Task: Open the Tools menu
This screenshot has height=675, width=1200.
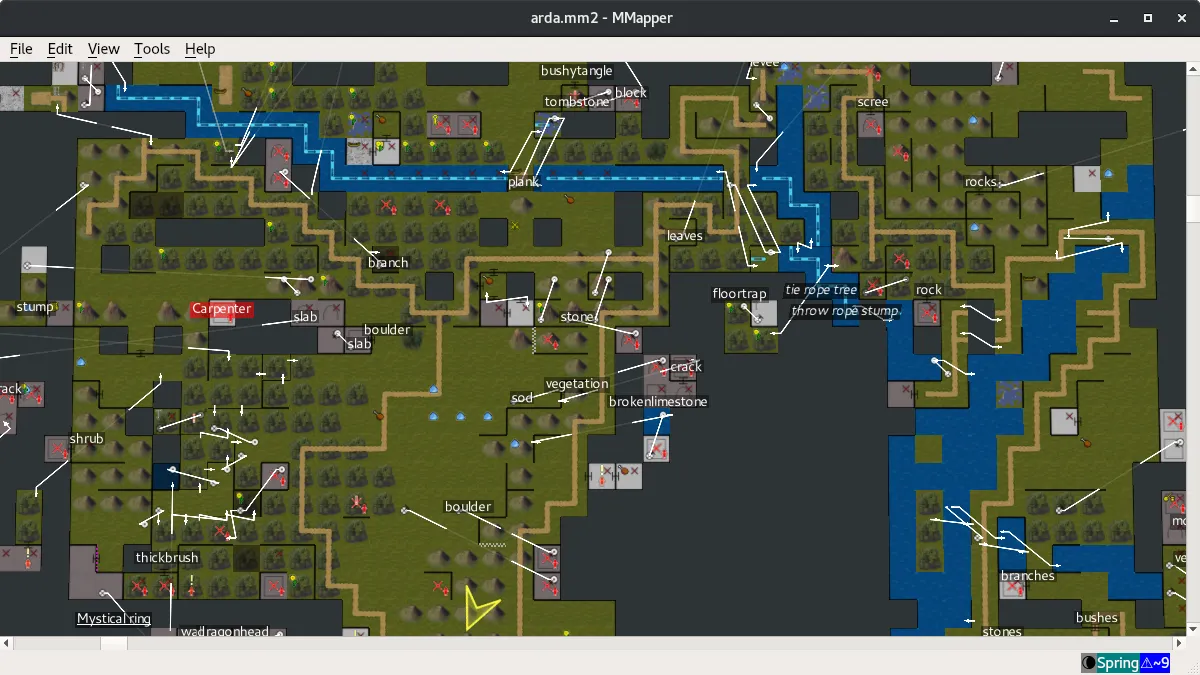Action: (x=152, y=48)
